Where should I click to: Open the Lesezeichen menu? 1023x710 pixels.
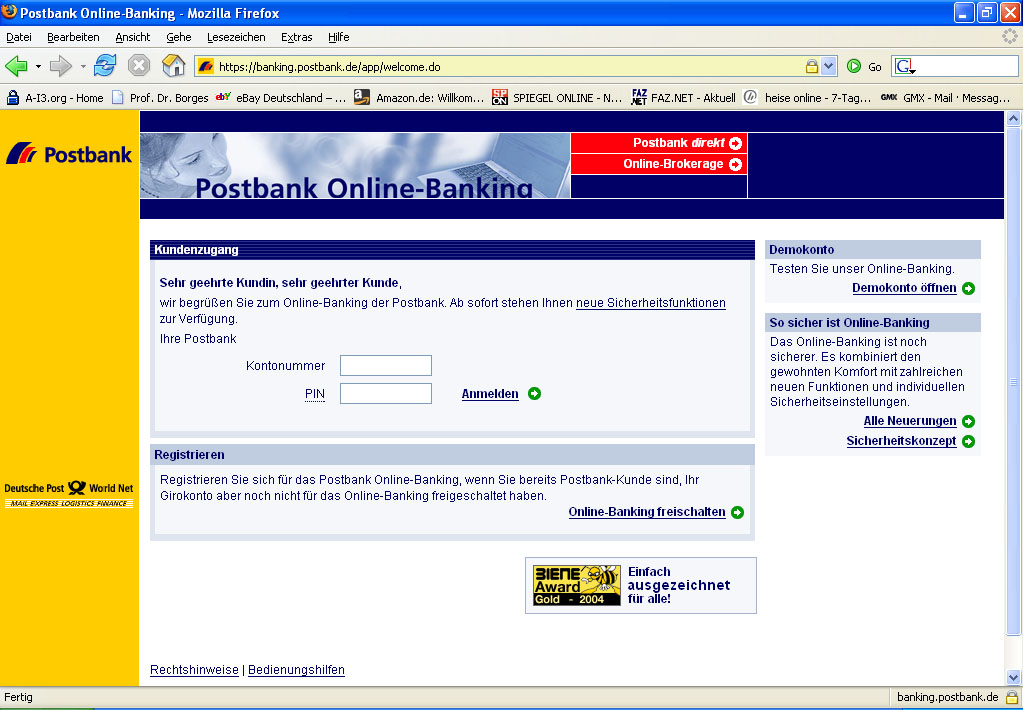click(236, 37)
